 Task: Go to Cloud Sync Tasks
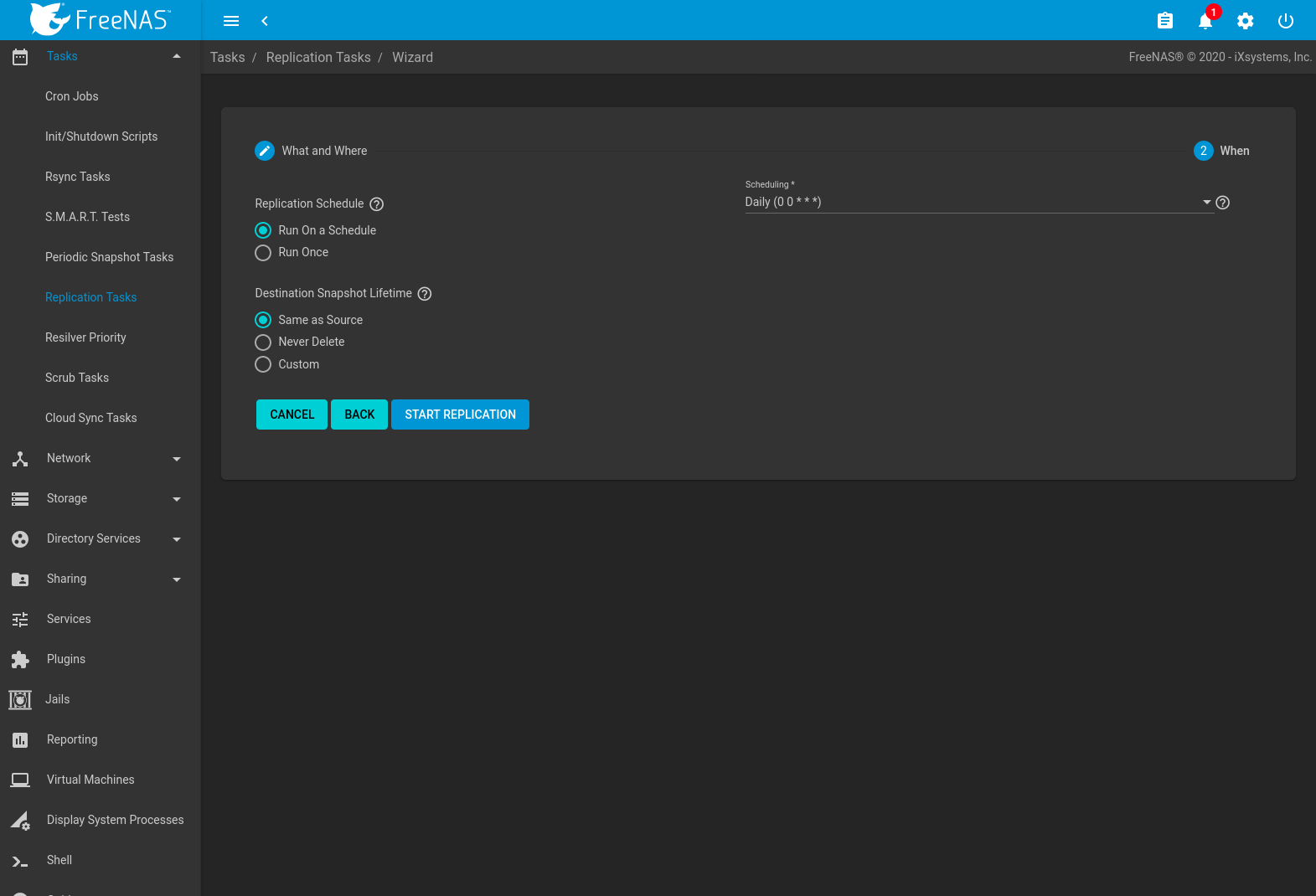click(x=90, y=418)
